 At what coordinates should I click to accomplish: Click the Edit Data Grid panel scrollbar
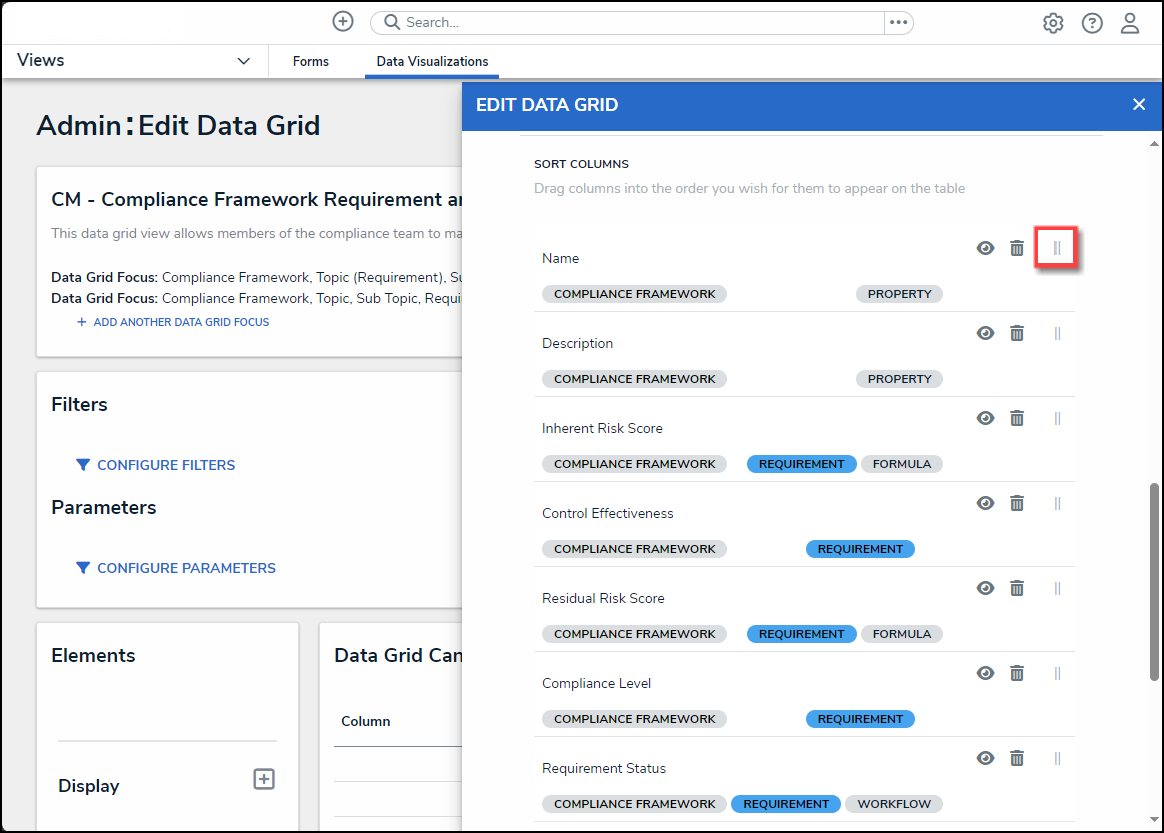point(1155,580)
